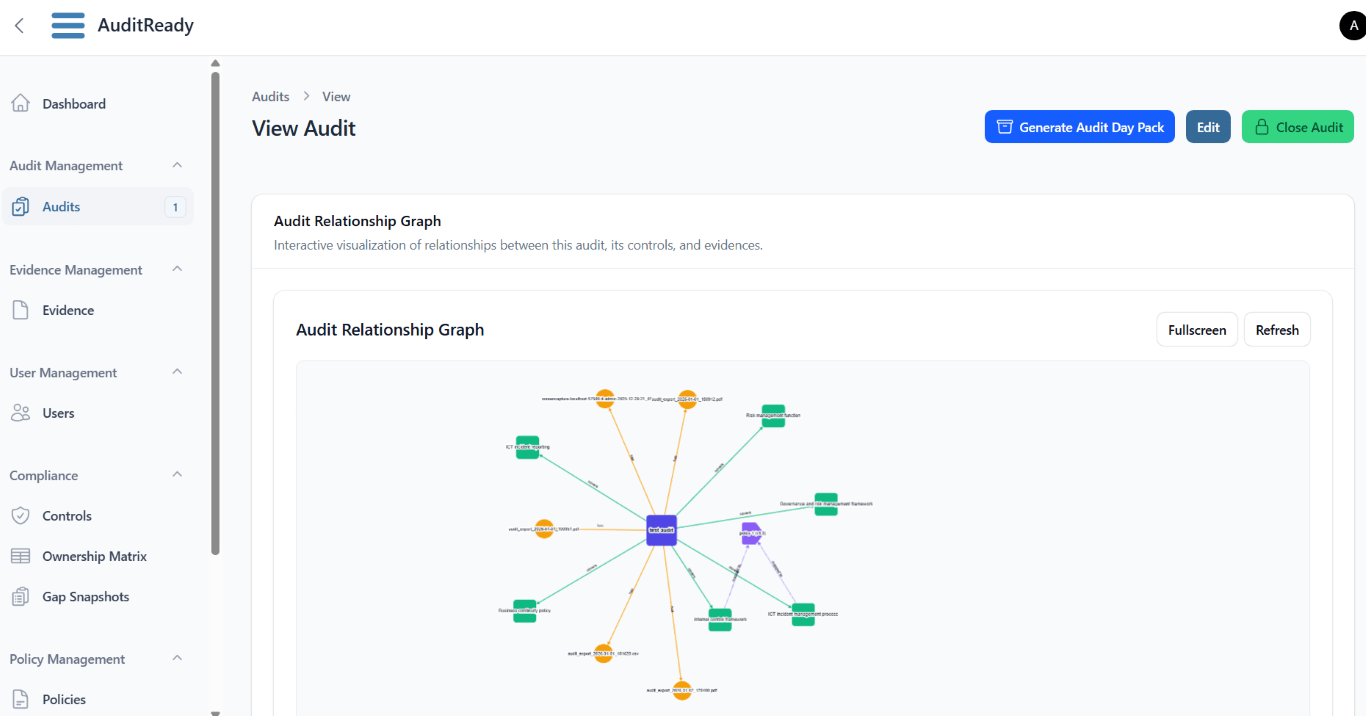The width and height of the screenshot is (1366, 716).
Task: Open the Policies menu item
Action: pyautogui.click(x=64, y=699)
